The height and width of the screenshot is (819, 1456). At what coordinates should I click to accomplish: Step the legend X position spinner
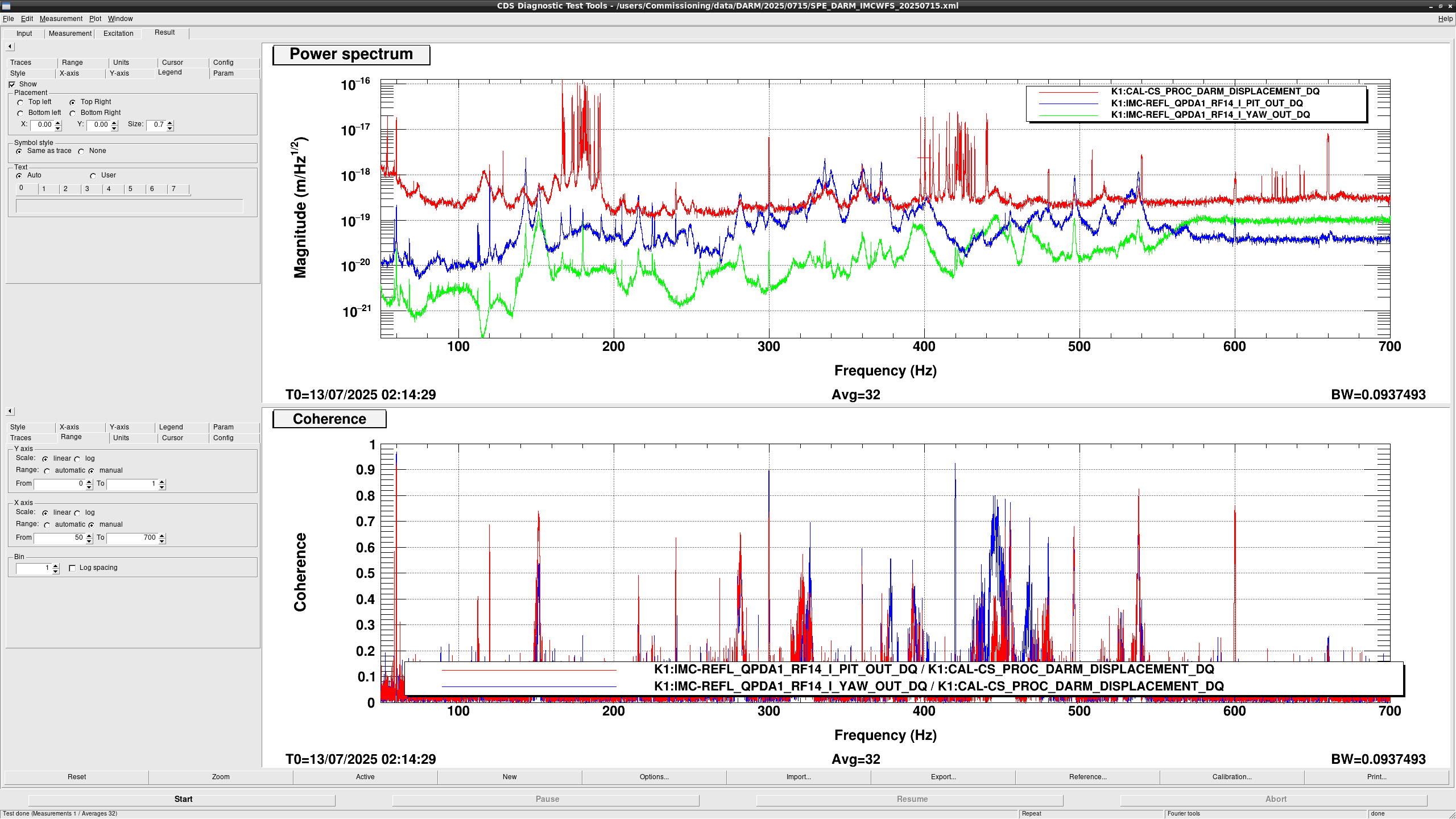coord(58,125)
